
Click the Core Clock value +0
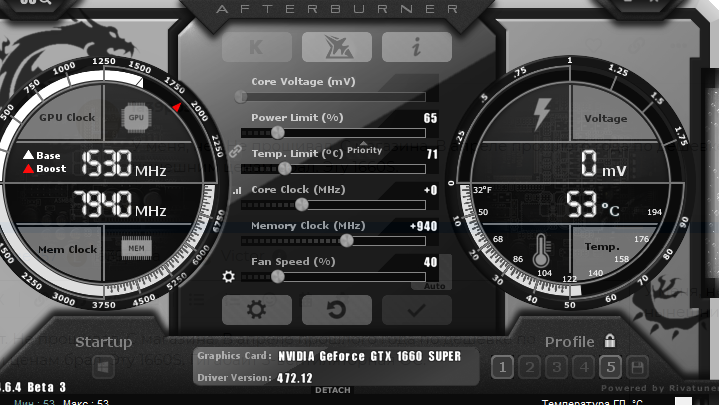click(x=431, y=190)
